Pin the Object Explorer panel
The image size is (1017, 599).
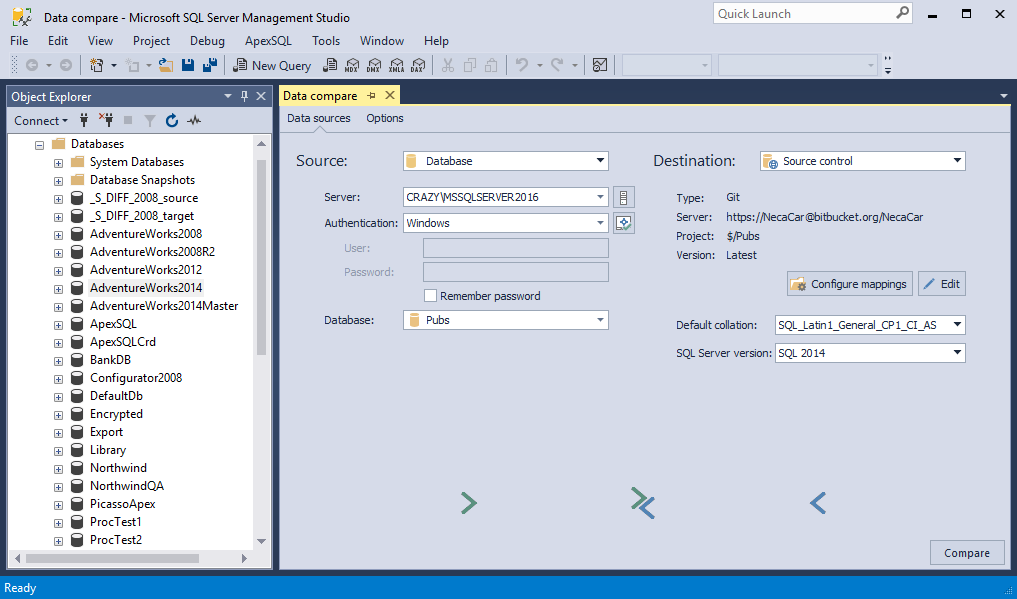245,96
